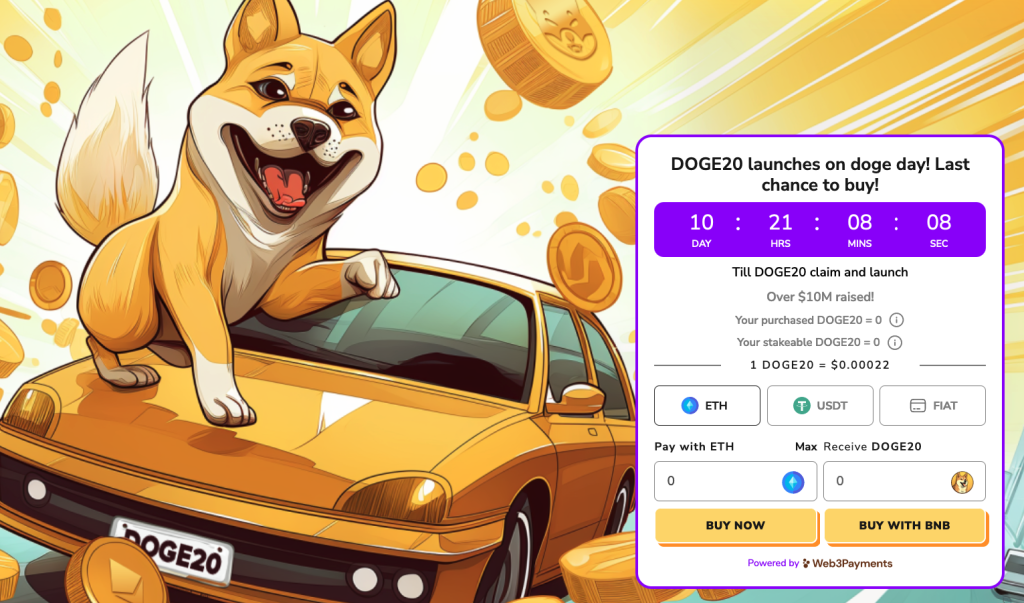Click the Web3Payments logo icon

coord(807,563)
